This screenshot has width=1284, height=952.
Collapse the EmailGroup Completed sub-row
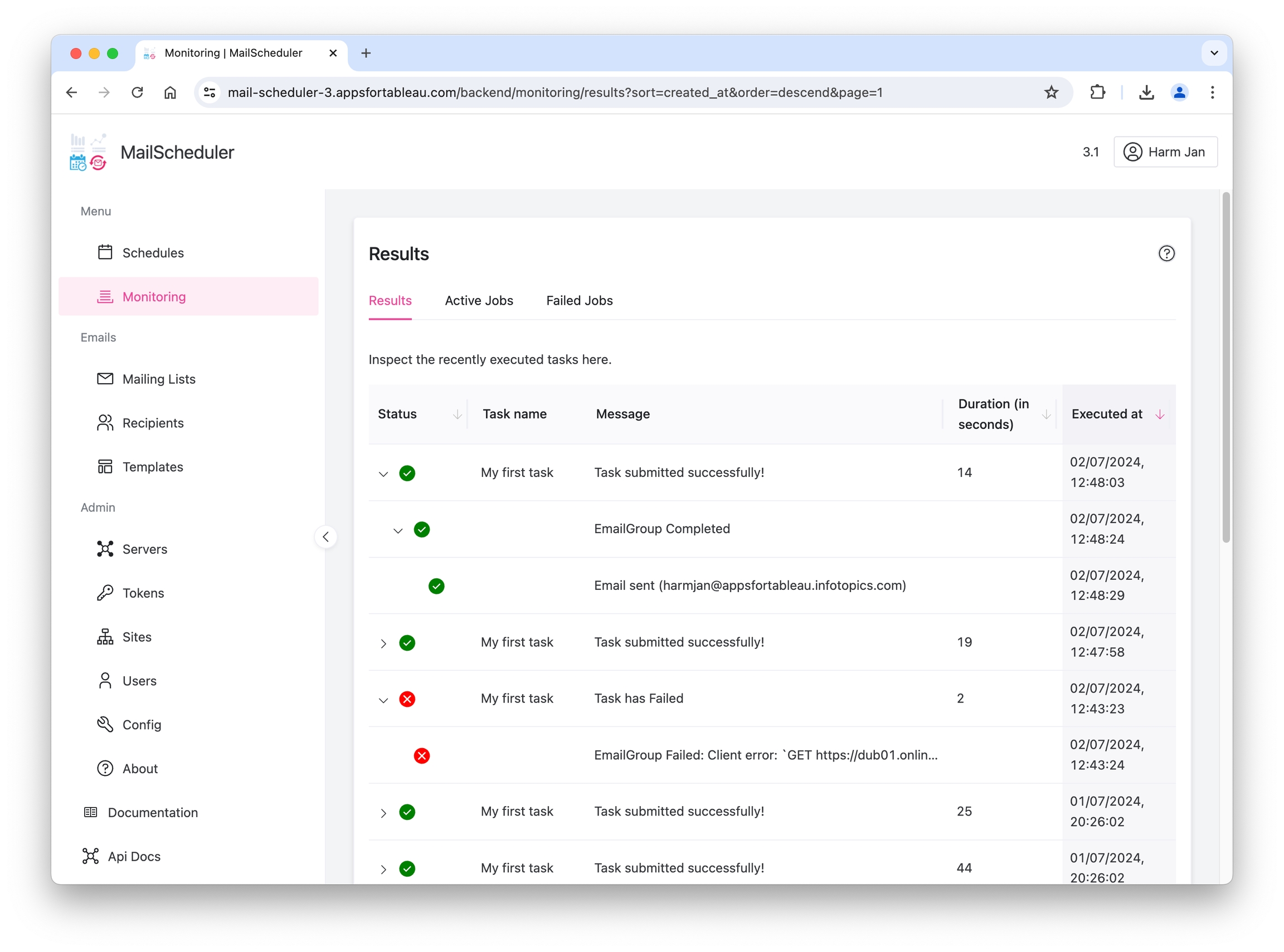[398, 530]
